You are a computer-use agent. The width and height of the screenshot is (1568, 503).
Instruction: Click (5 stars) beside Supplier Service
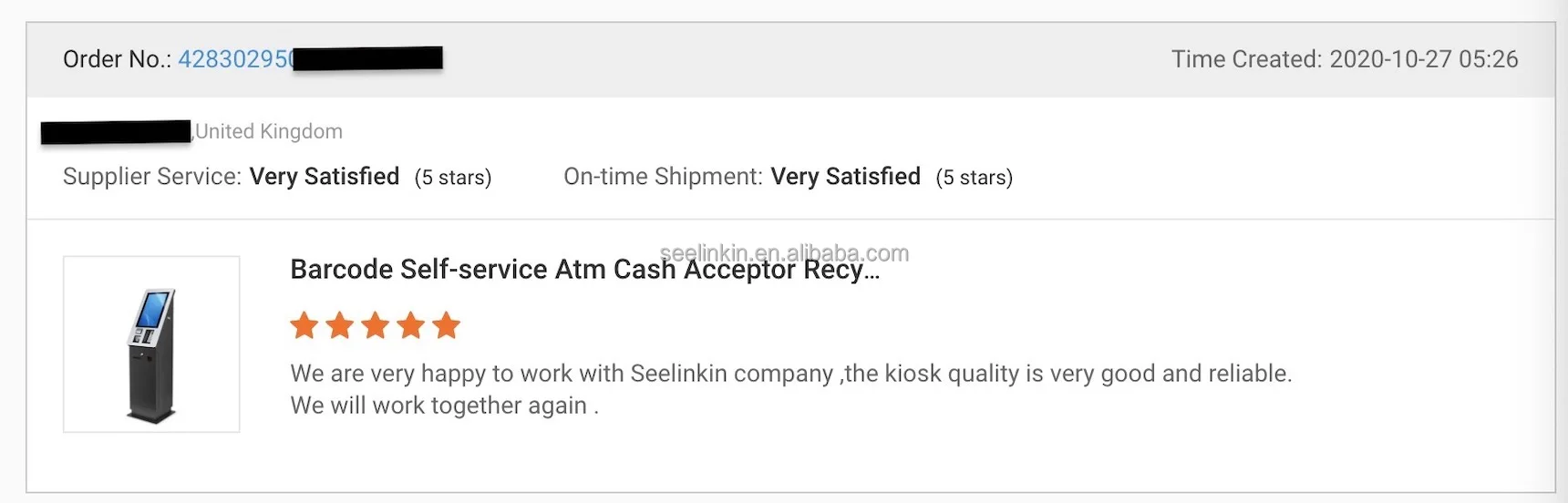coord(453,178)
